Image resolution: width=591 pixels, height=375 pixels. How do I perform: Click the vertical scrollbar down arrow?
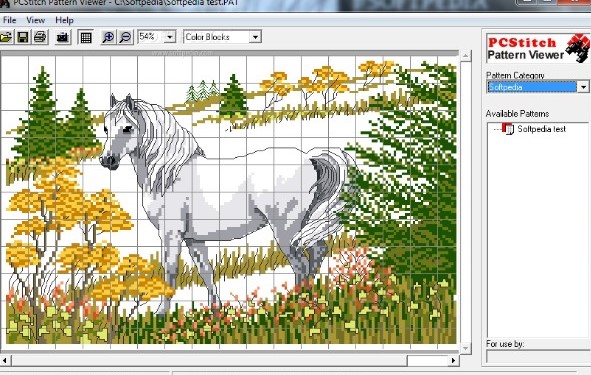(x=465, y=348)
